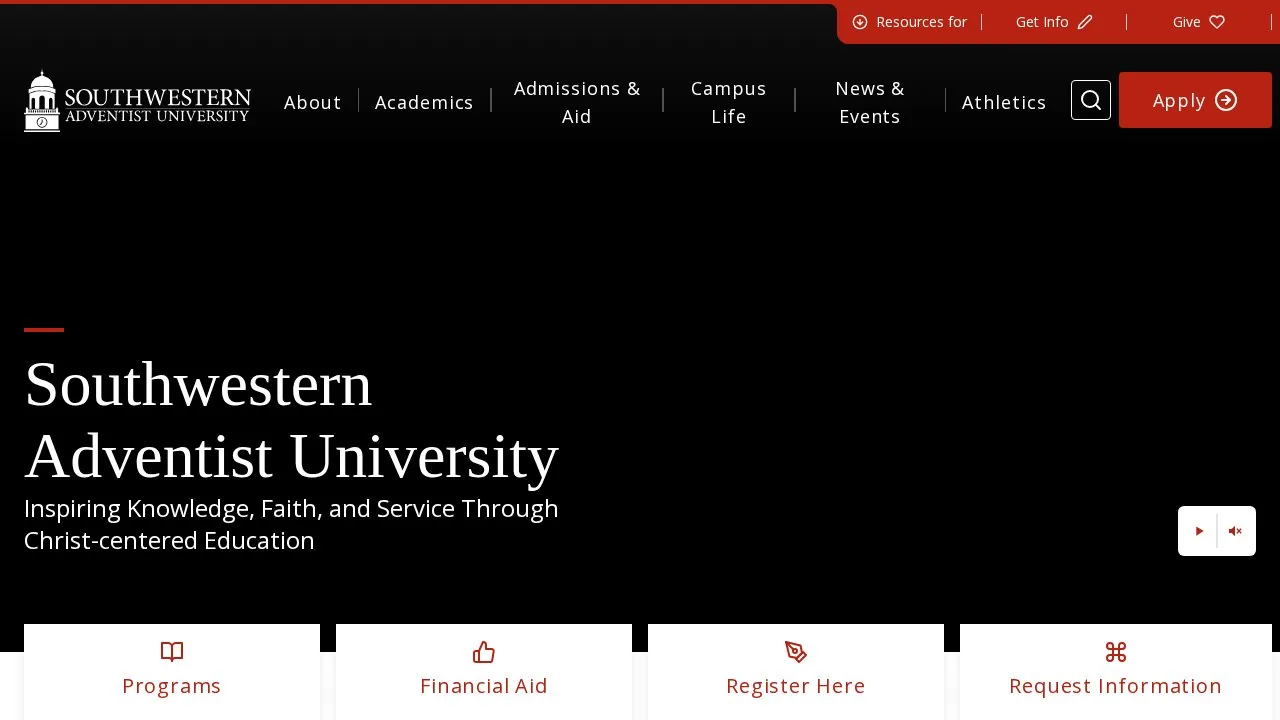Open the Athletics menu
Screen dimensions: 1280x720
(1004, 102)
